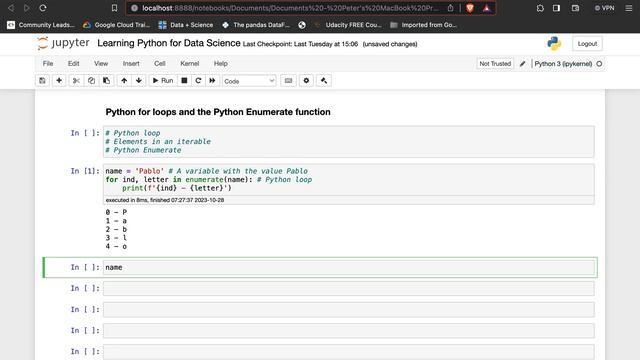The height and width of the screenshot is (360, 640).
Task: Click the localhost address bar
Action: click(x=290, y=8)
